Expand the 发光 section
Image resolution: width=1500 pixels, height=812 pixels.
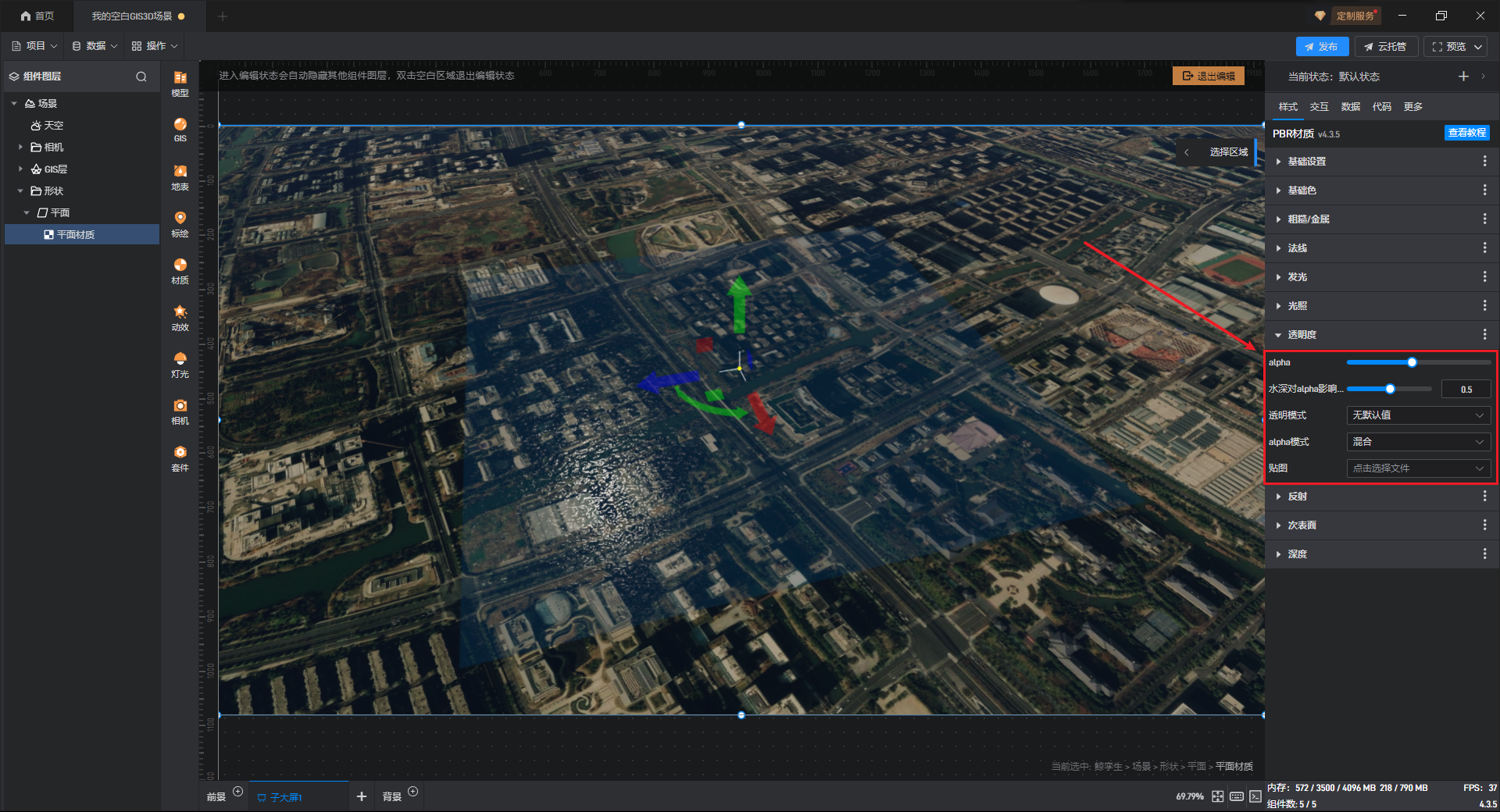coord(1278,277)
